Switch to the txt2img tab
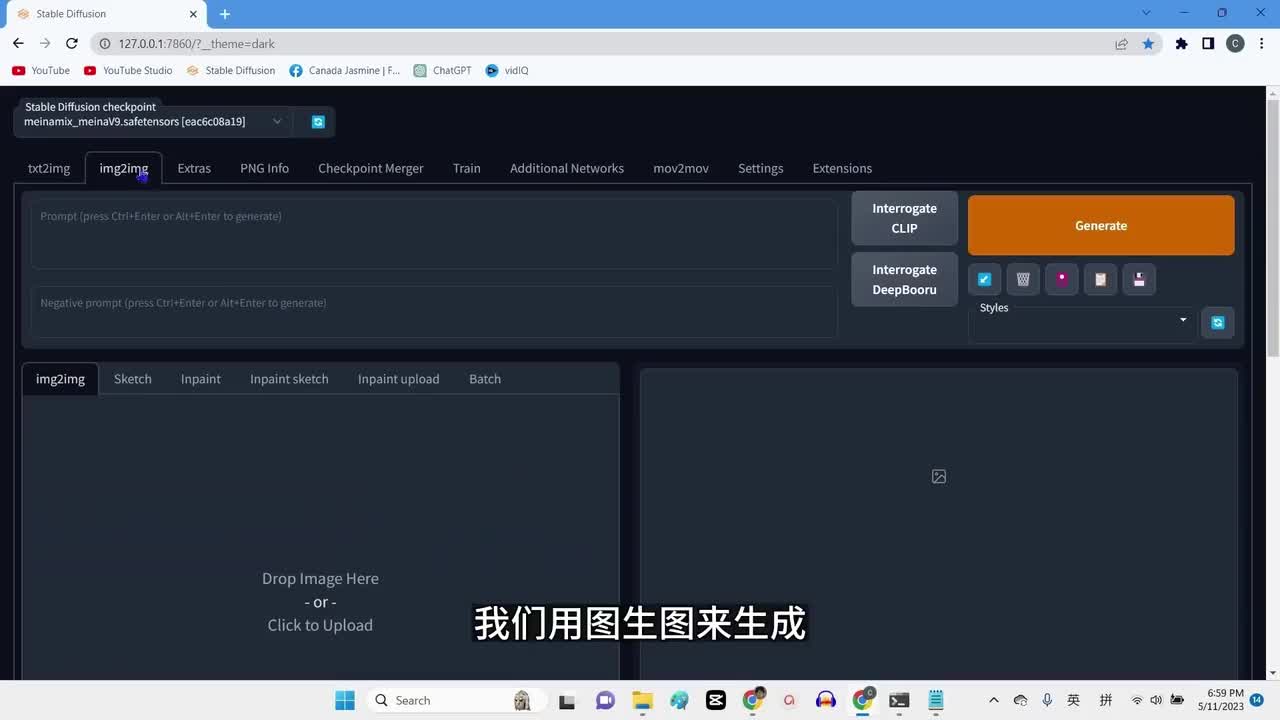Screen dimensions: 1280x720 [49, 168]
